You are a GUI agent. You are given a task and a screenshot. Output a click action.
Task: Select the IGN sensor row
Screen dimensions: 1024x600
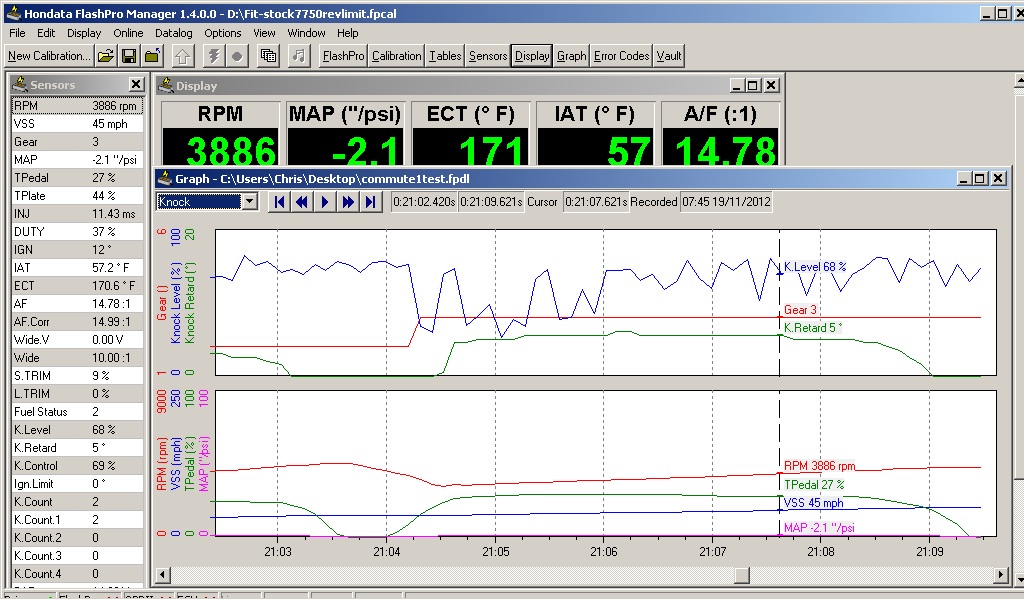77,249
